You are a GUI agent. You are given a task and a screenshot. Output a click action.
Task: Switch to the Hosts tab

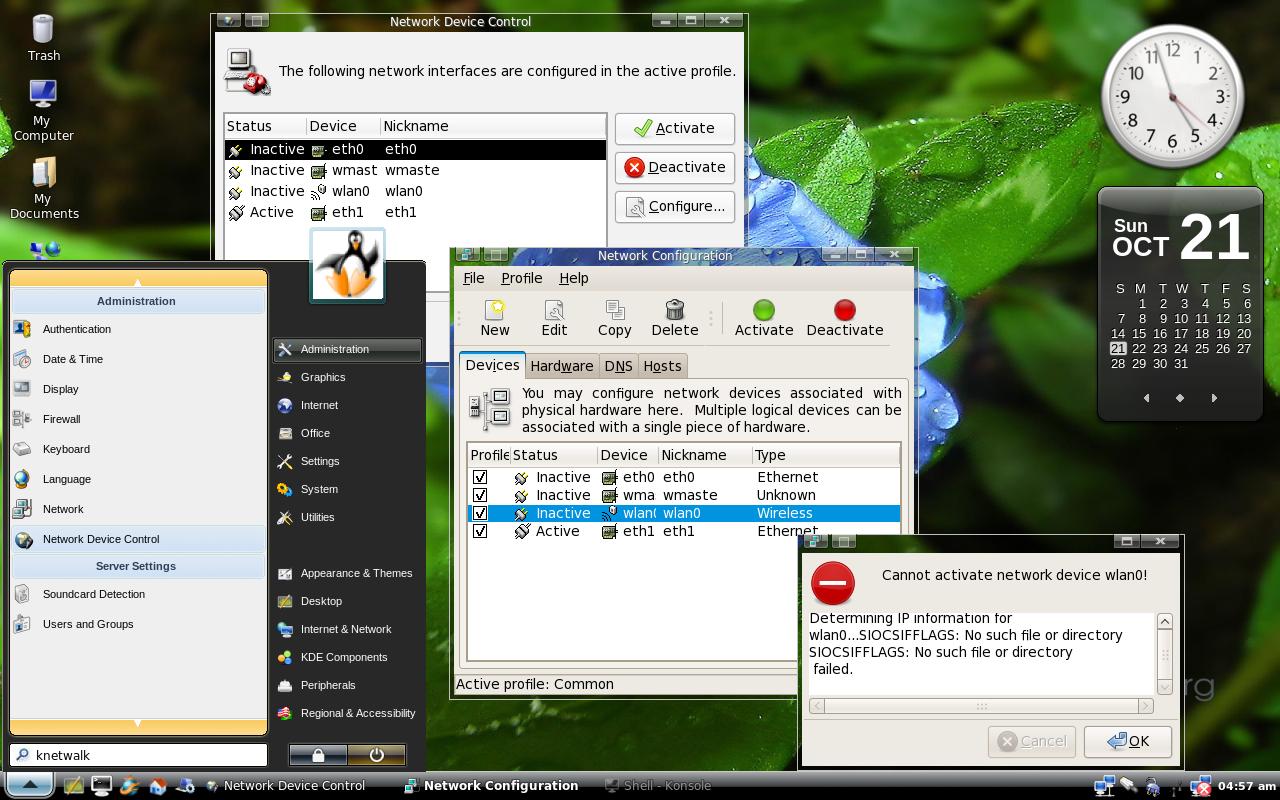click(662, 366)
